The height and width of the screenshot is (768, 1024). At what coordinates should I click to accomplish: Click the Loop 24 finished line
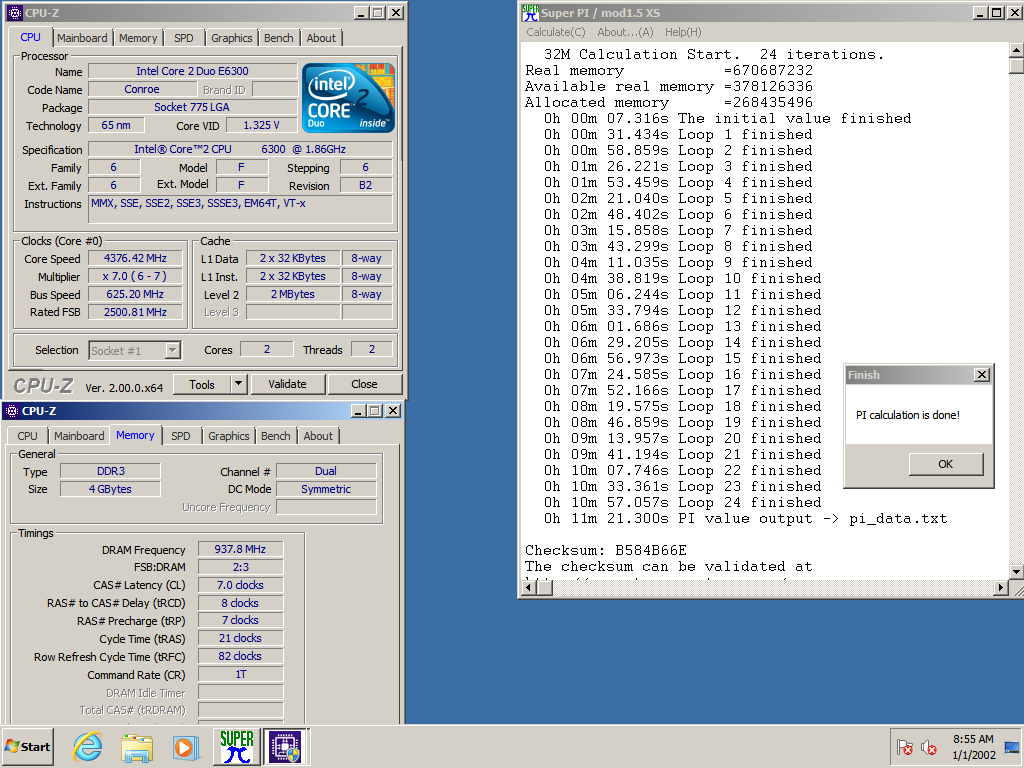tap(682, 503)
